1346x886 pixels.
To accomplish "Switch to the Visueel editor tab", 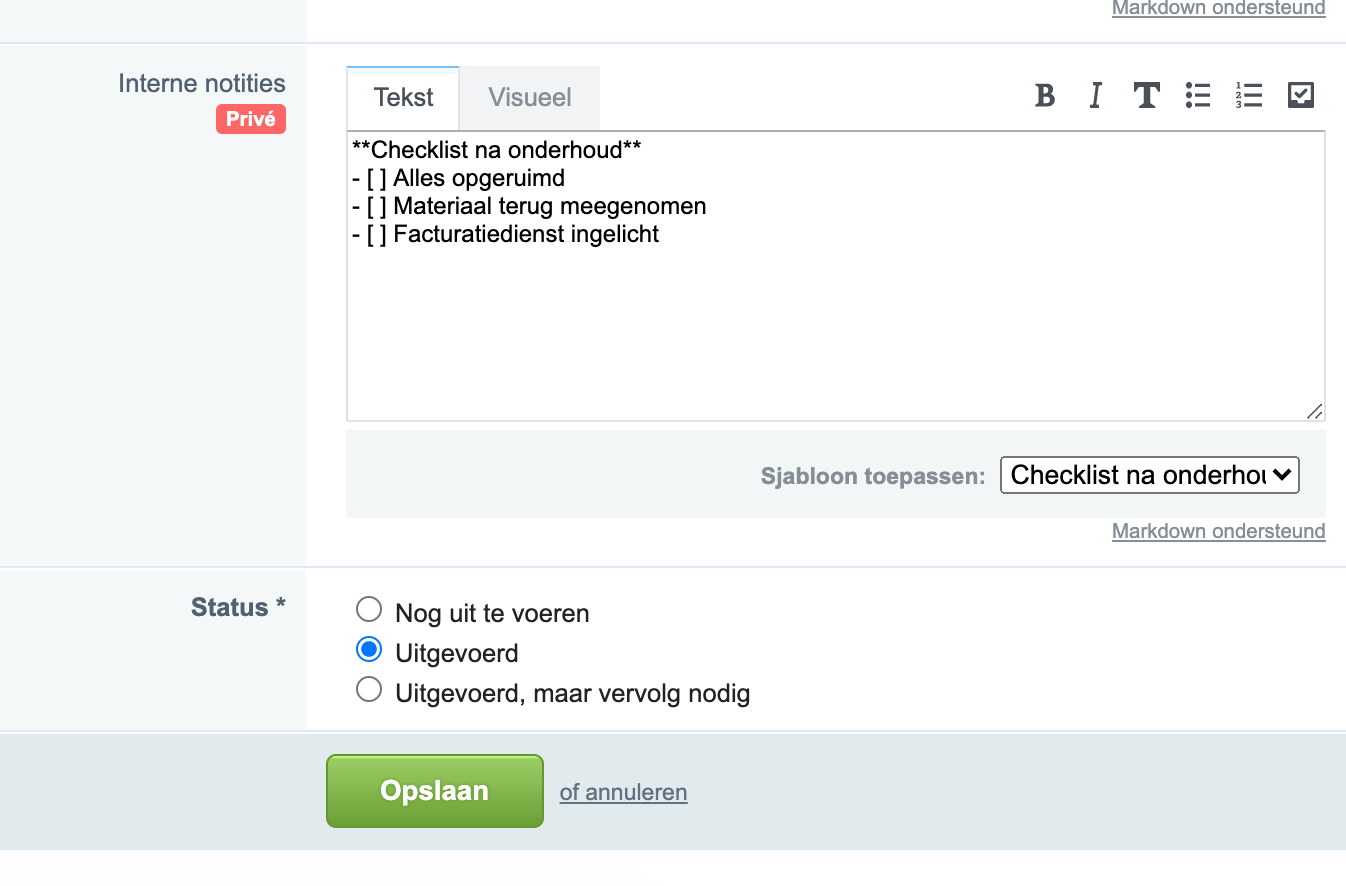I will 529,97.
